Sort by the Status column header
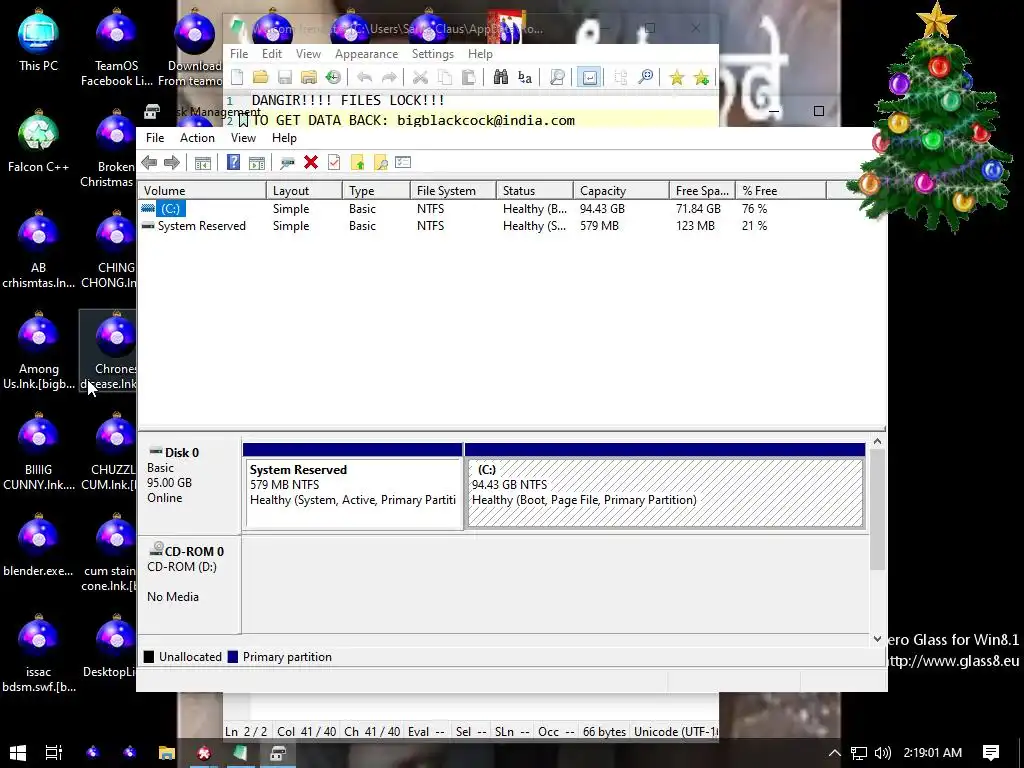 [535, 191]
